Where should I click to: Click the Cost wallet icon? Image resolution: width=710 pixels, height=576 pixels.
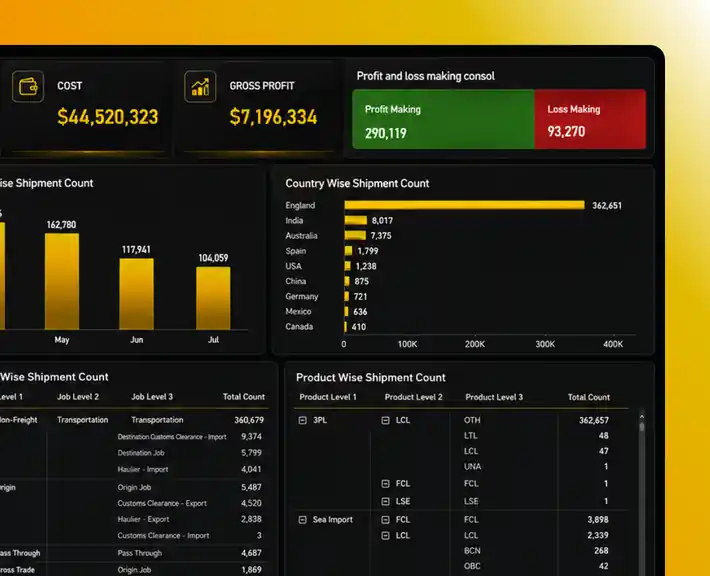click(x=28, y=86)
